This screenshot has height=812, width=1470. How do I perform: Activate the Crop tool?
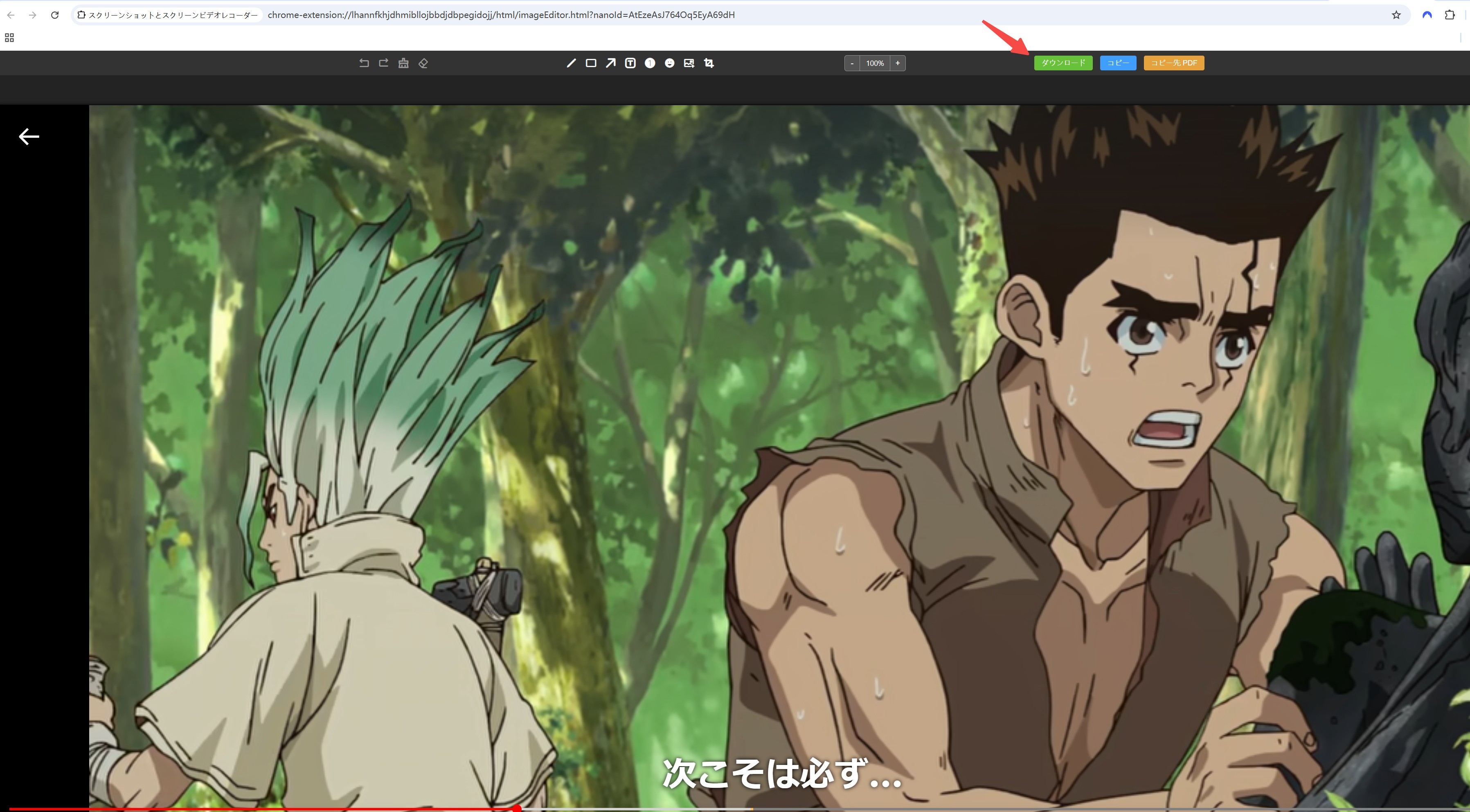click(x=709, y=63)
